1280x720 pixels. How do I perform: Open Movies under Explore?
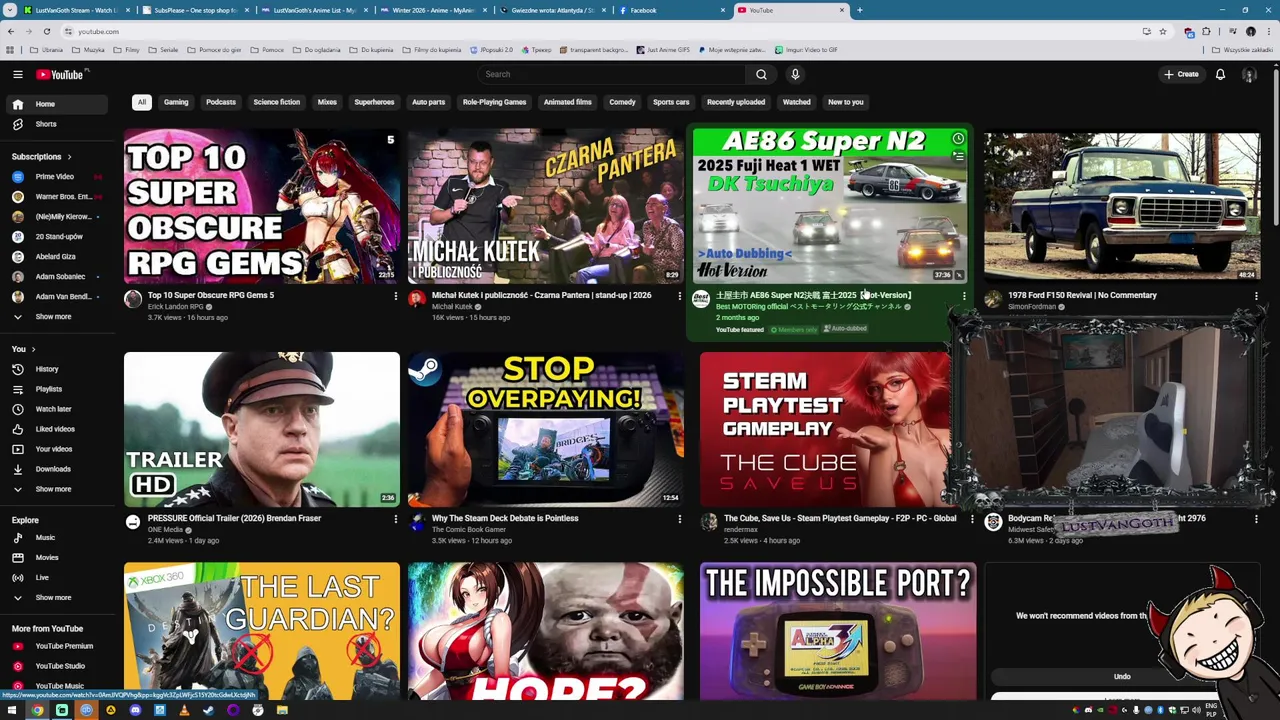tap(55, 557)
